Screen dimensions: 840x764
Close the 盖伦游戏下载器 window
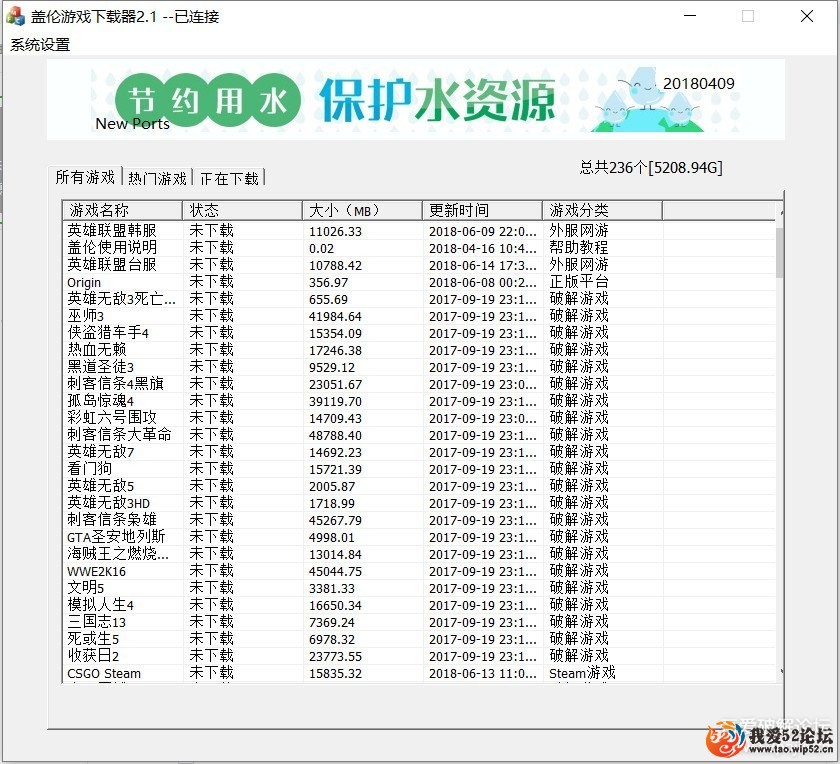806,16
